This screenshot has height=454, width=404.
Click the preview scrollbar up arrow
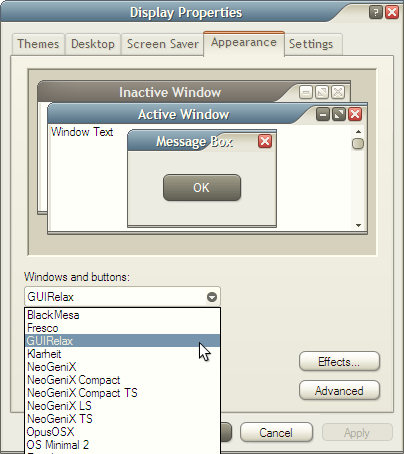click(358, 132)
